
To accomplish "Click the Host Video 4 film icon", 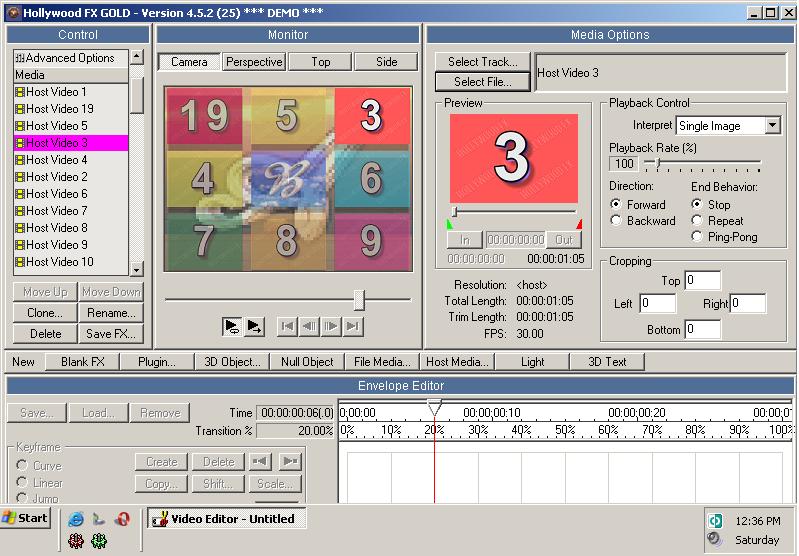I will click(x=20, y=160).
